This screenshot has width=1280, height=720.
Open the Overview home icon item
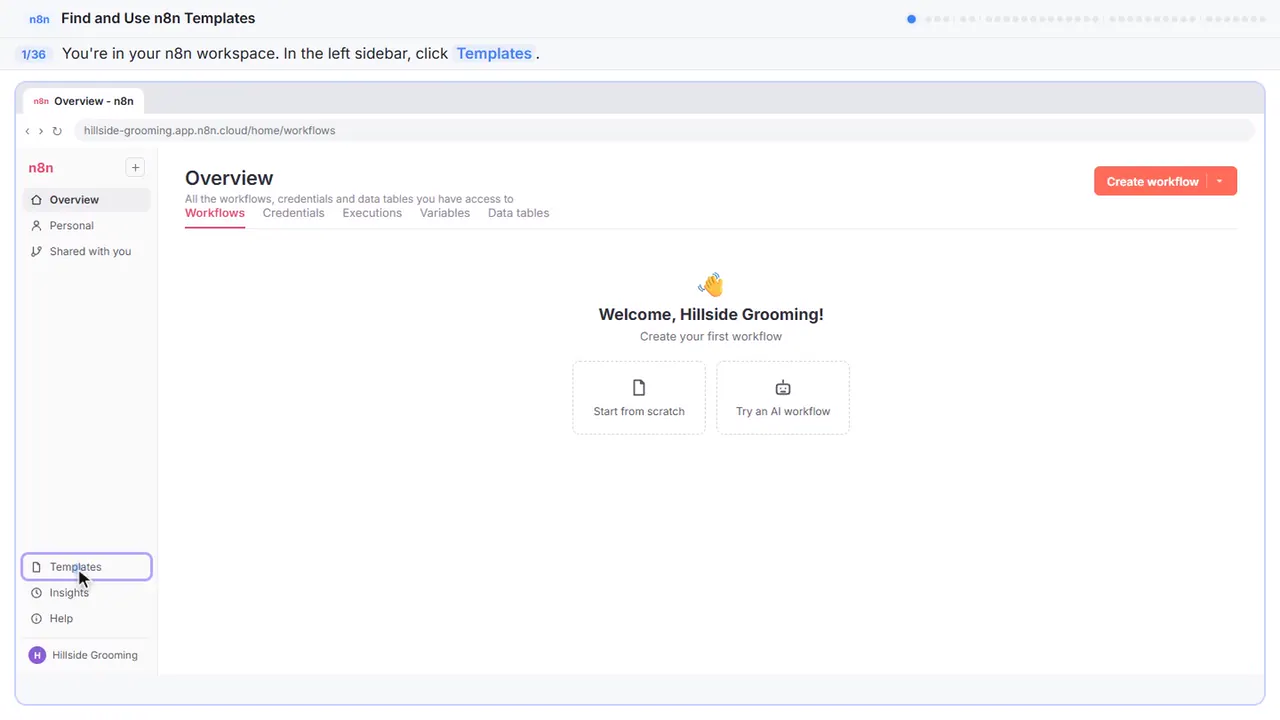[x=86, y=200]
